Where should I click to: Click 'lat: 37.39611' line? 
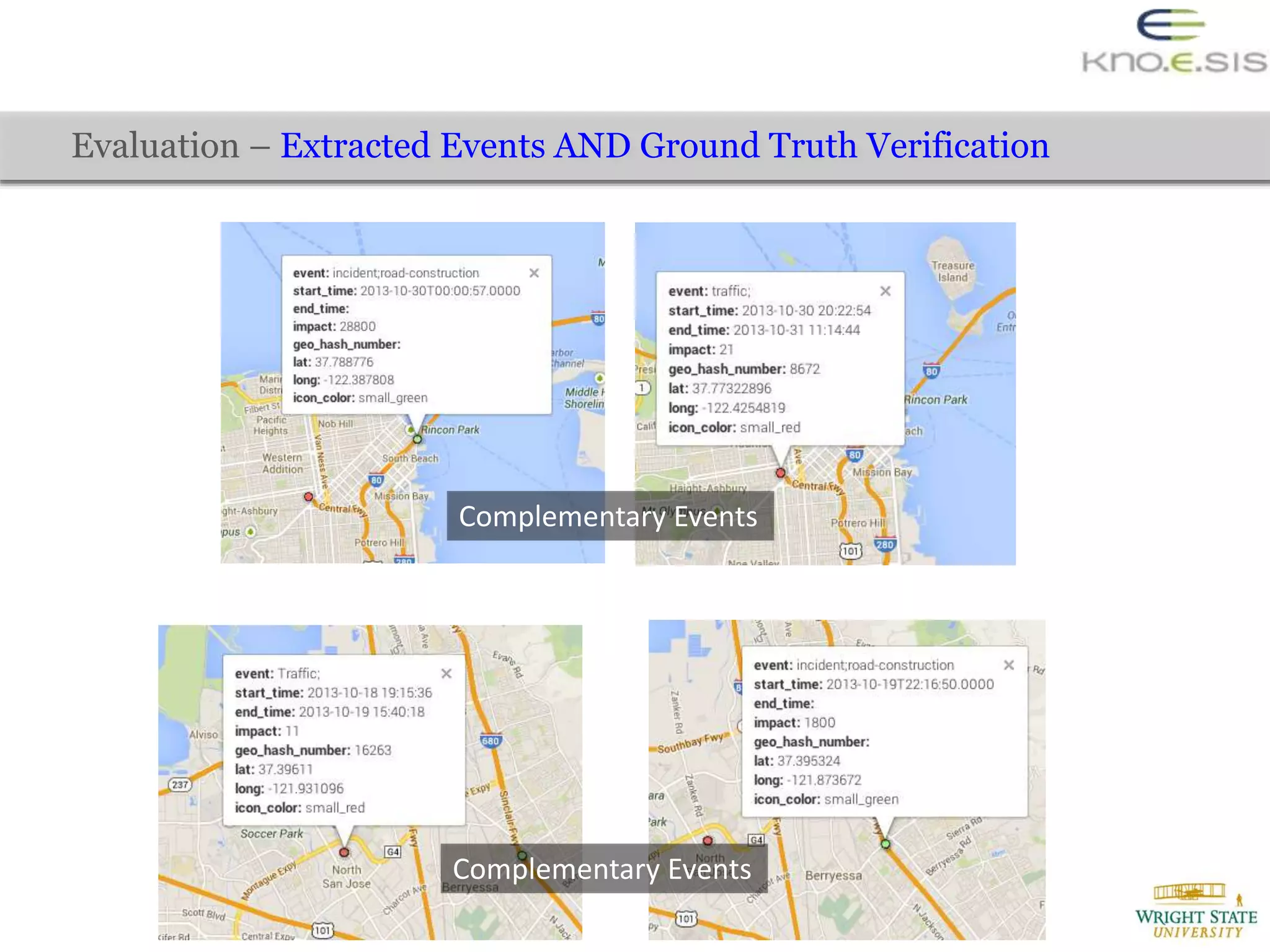pyautogui.click(x=273, y=769)
